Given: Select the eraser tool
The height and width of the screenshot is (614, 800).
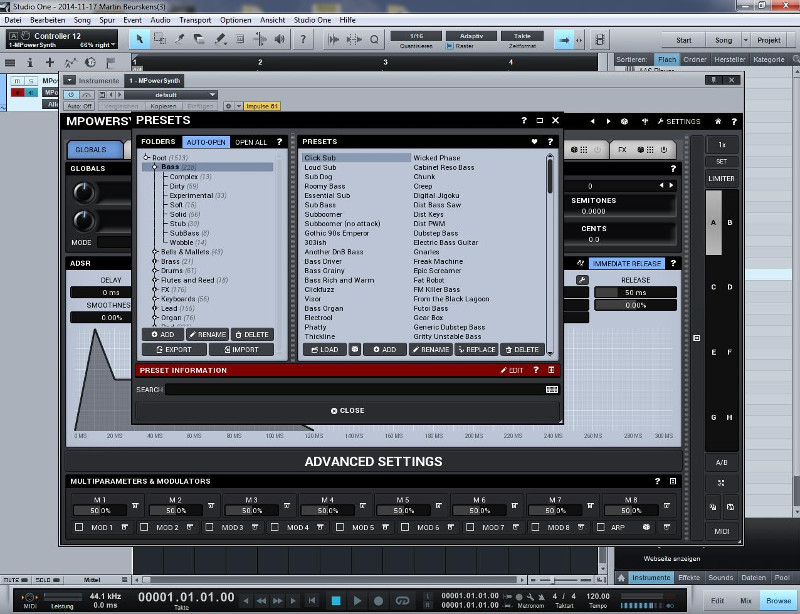Looking at the screenshot, I should pos(199,39).
